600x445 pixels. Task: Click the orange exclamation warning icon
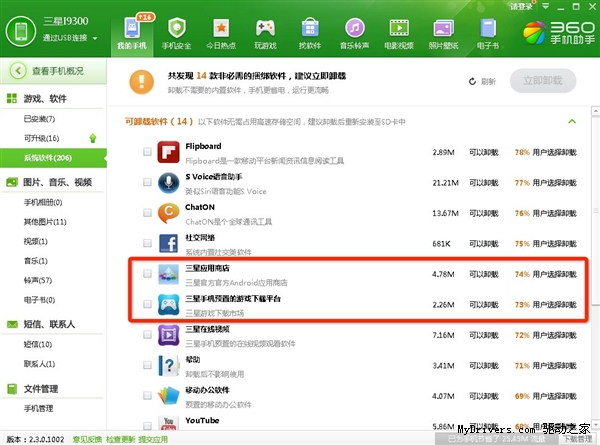coord(142,82)
